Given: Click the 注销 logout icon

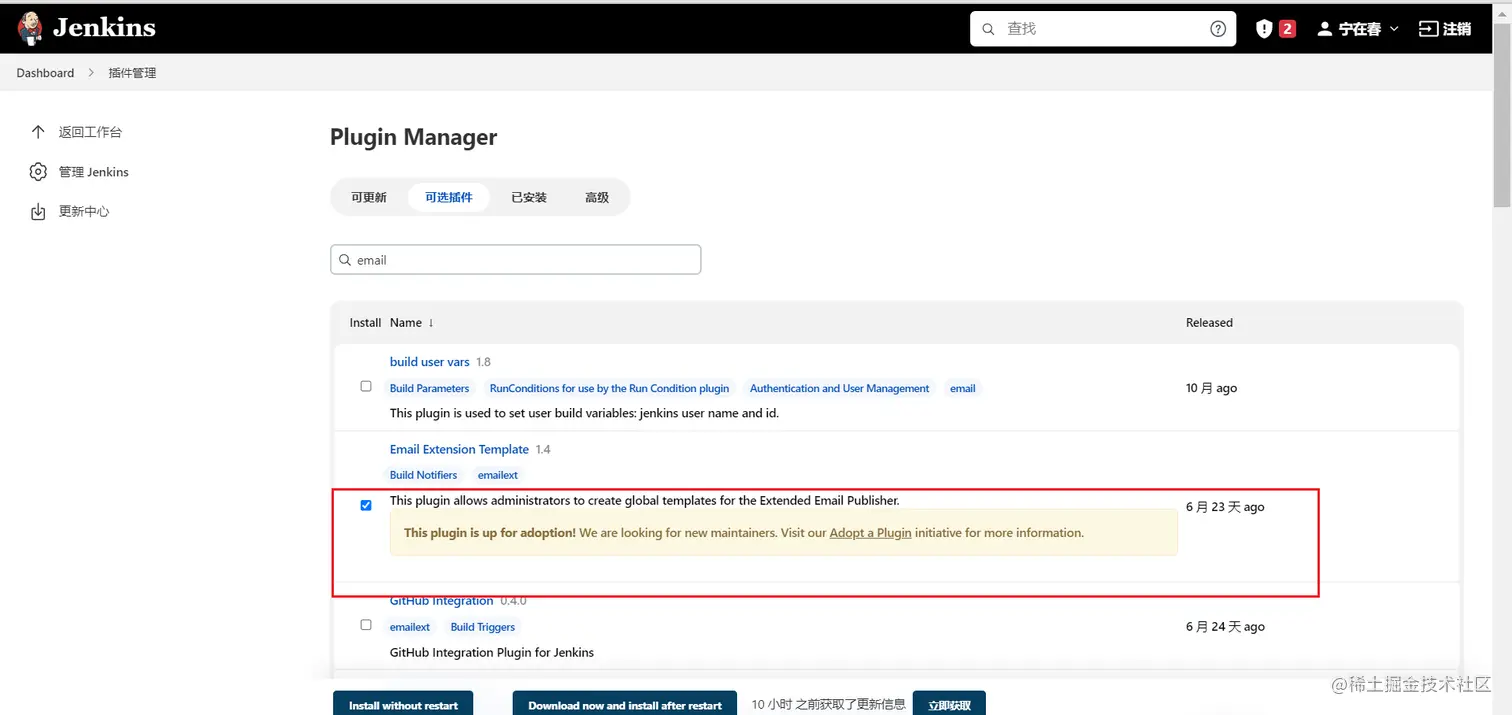Looking at the screenshot, I should point(1428,29).
